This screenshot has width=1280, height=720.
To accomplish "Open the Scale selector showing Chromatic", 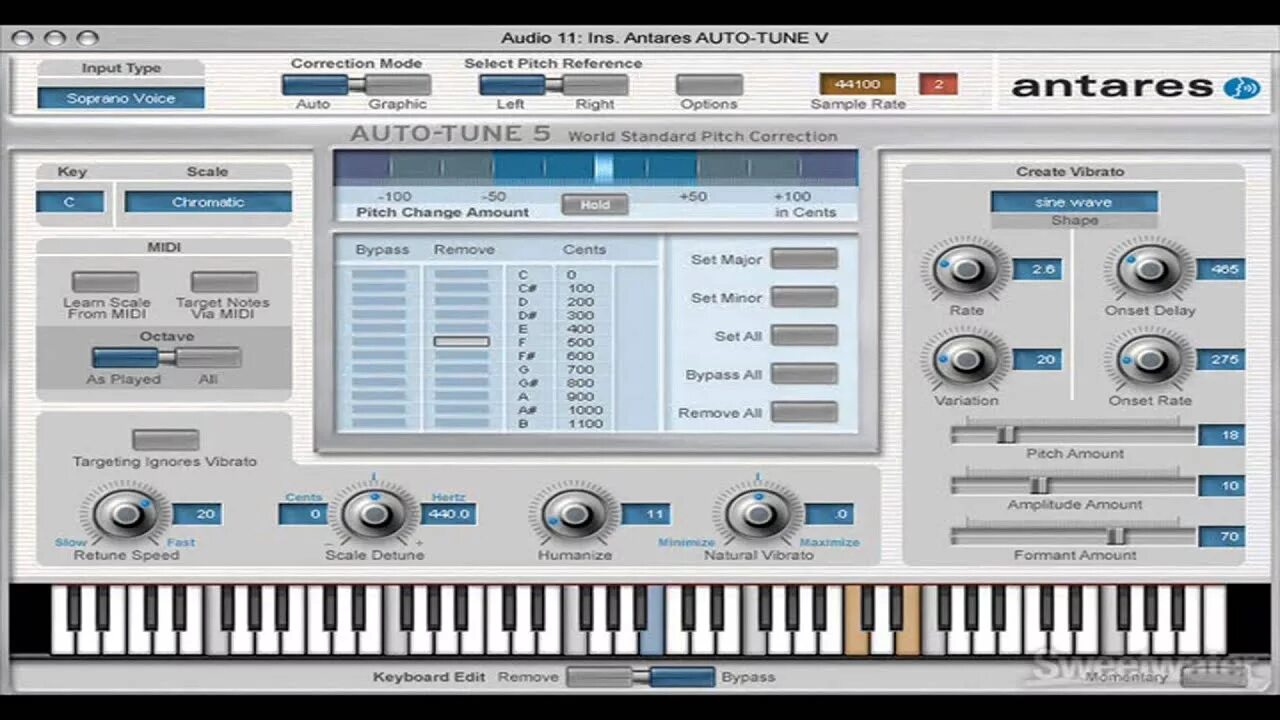I will click(x=208, y=202).
